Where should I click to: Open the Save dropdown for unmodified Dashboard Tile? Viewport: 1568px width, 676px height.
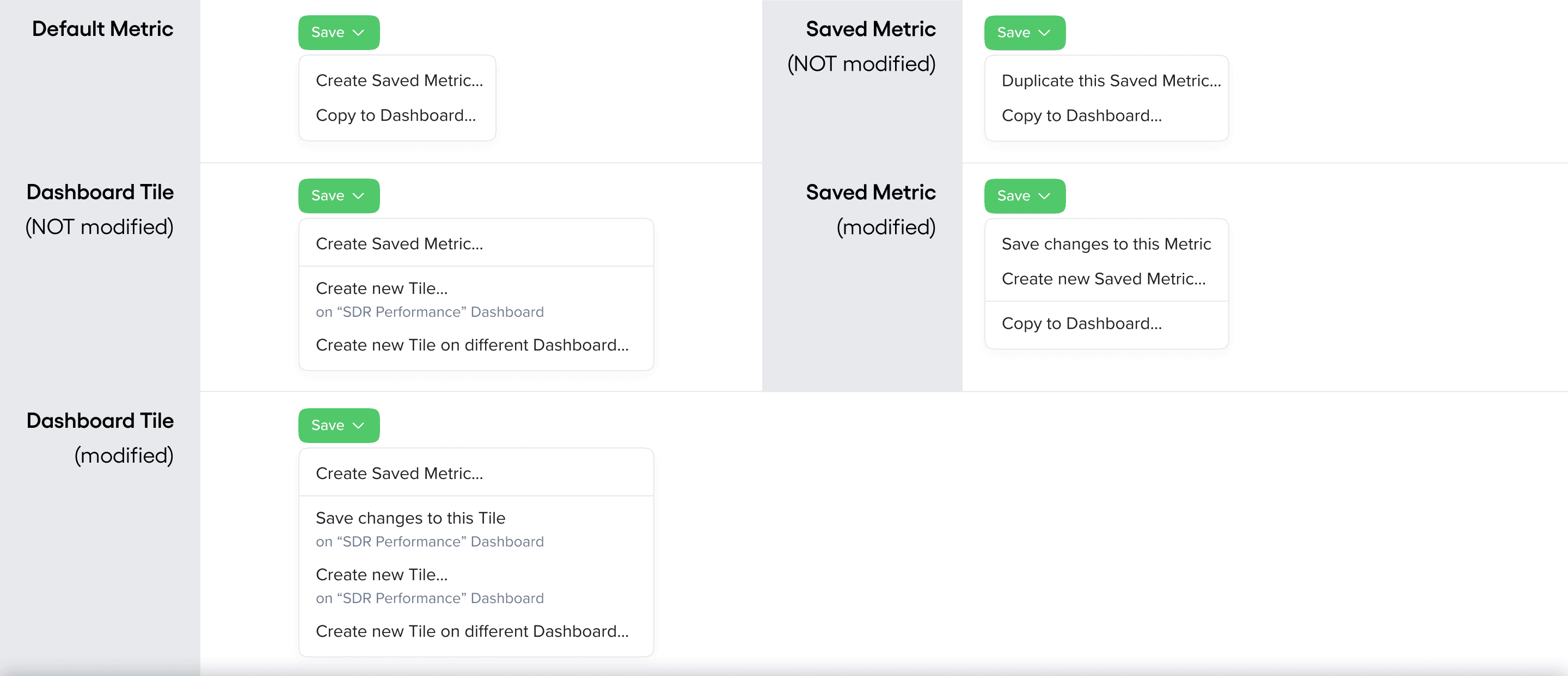click(339, 195)
